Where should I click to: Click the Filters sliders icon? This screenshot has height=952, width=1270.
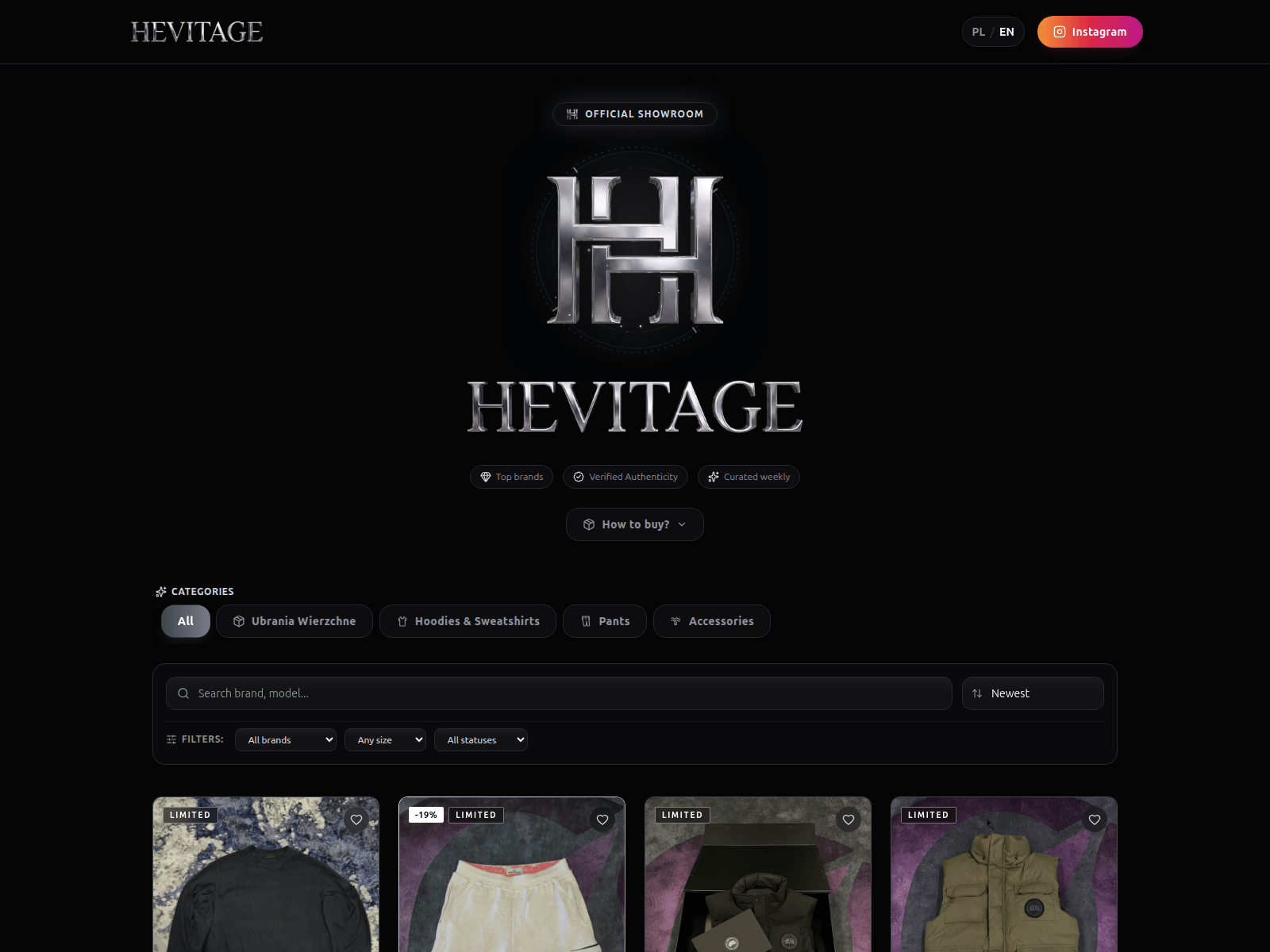click(171, 739)
